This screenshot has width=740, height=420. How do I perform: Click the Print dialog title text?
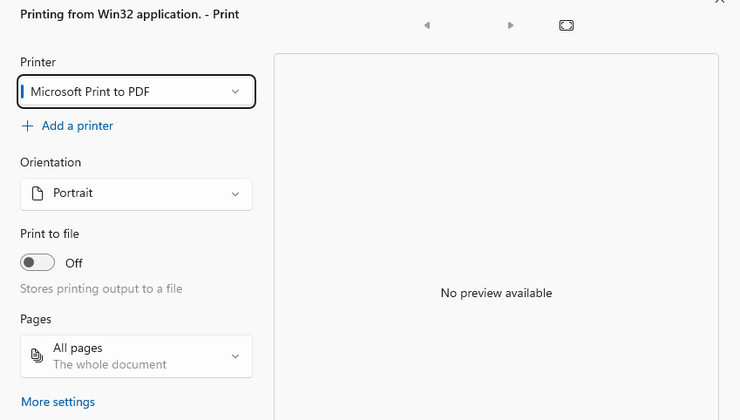(x=129, y=15)
